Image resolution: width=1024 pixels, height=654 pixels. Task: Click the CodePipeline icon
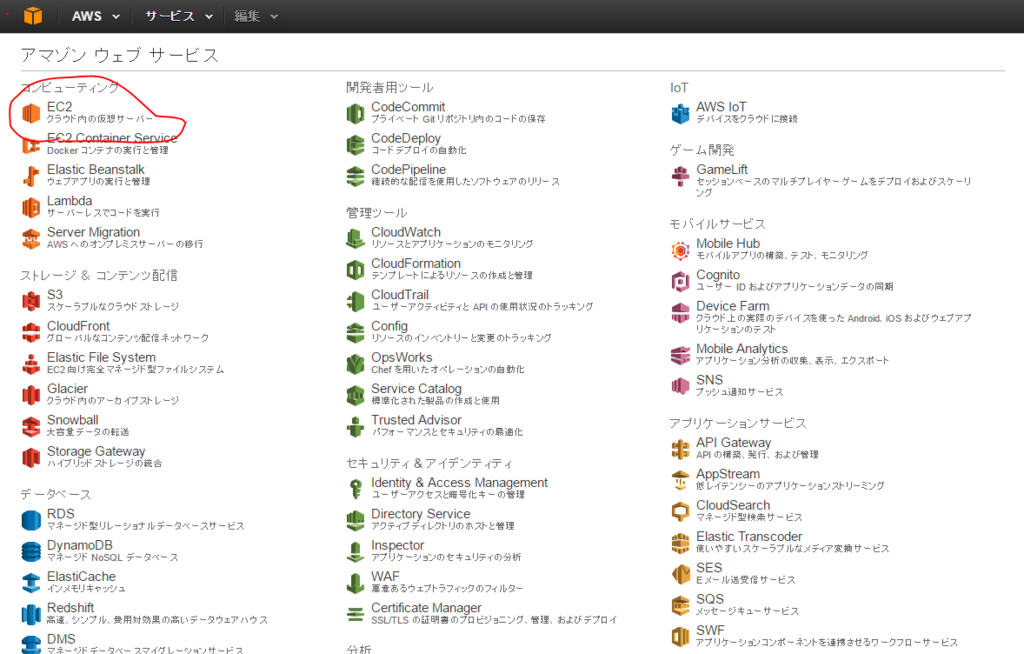355,176
